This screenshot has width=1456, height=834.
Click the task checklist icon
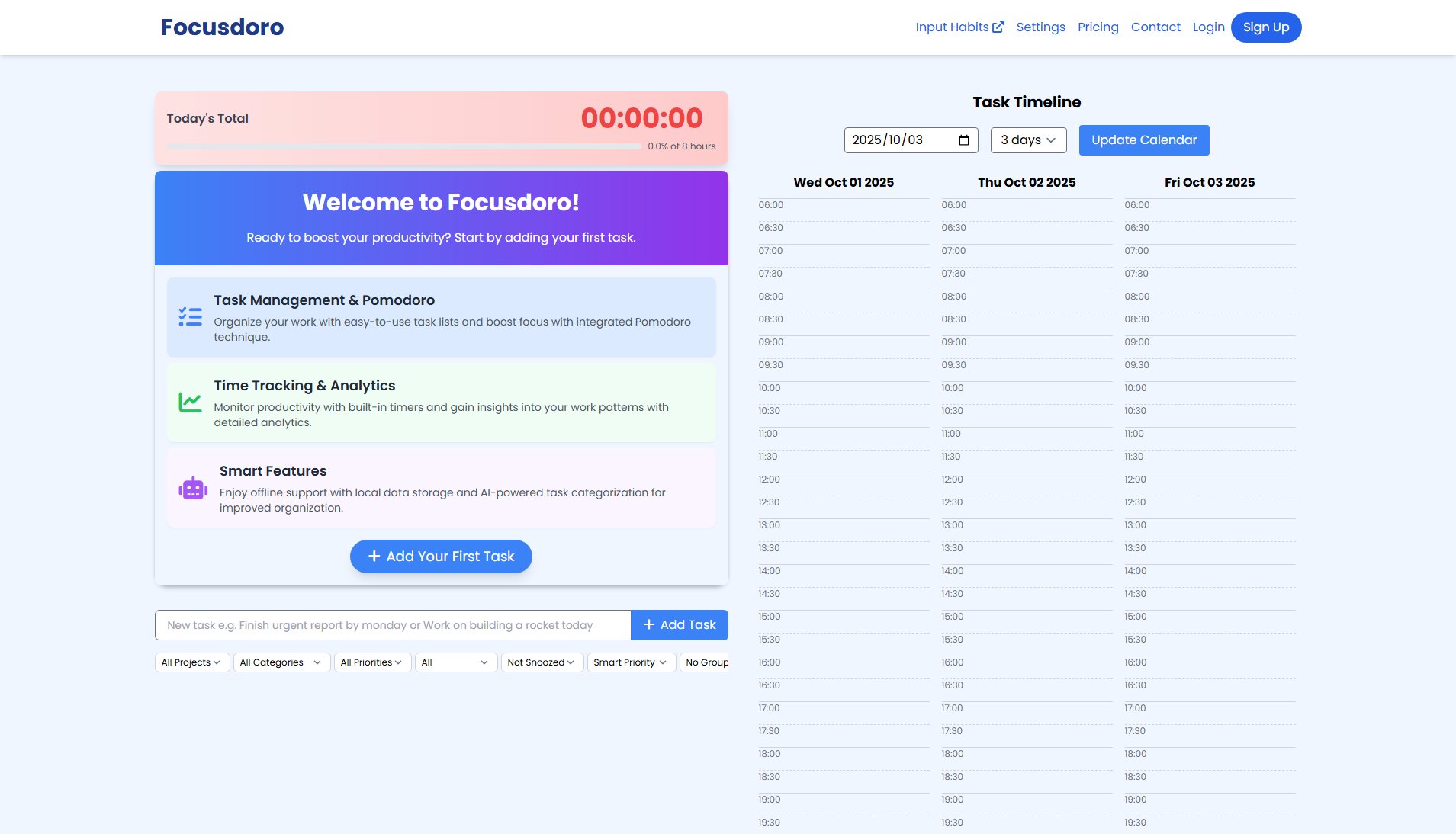(190, 317)
